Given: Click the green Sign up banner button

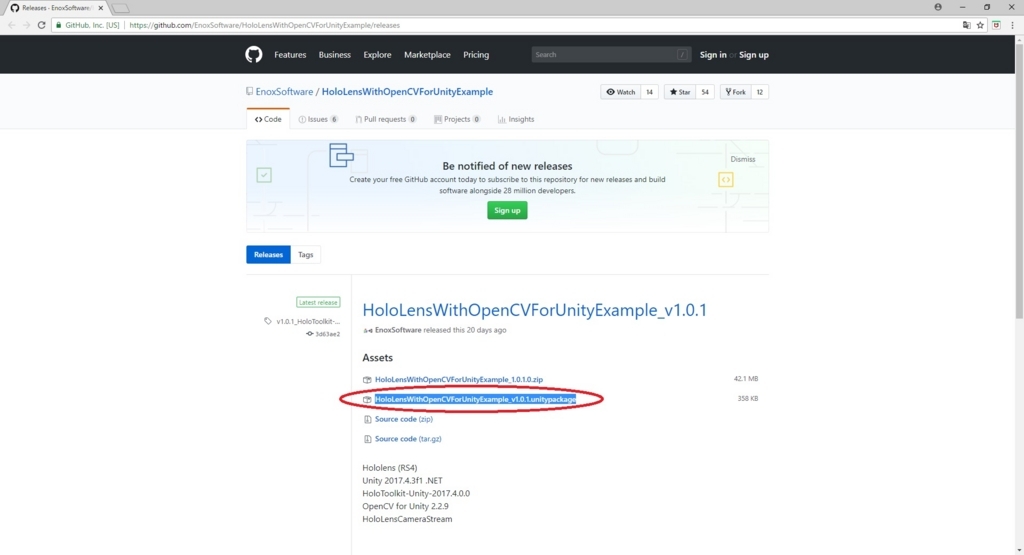Looking at the screenshot, I should (x=507, y=210).
